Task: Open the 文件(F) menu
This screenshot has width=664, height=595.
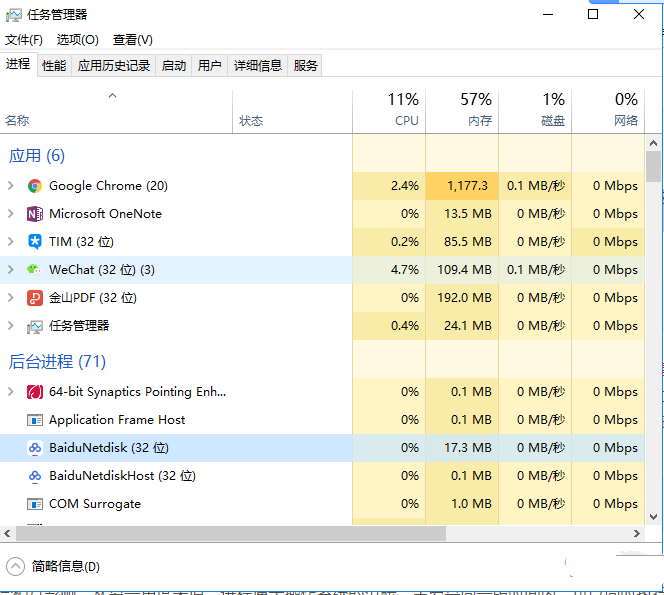Action: 24,40
